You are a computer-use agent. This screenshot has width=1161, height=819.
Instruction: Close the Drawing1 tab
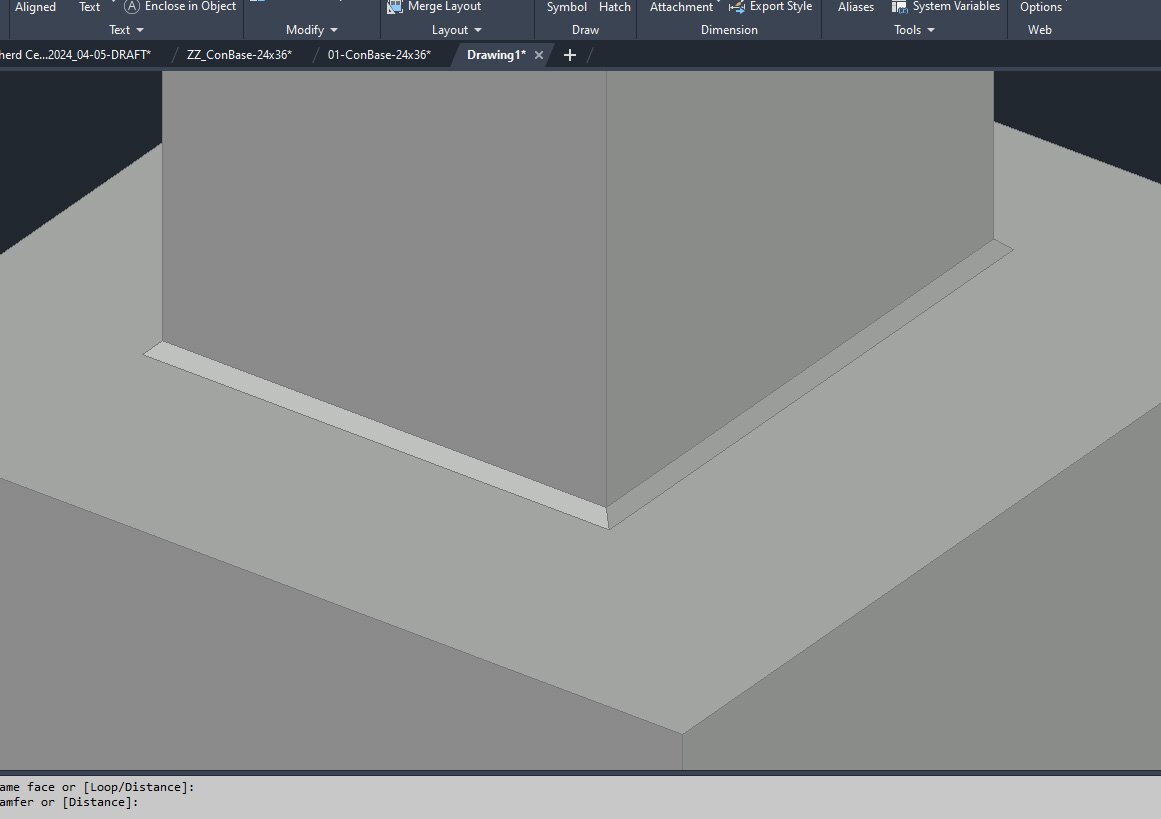[x=539, y=55]
